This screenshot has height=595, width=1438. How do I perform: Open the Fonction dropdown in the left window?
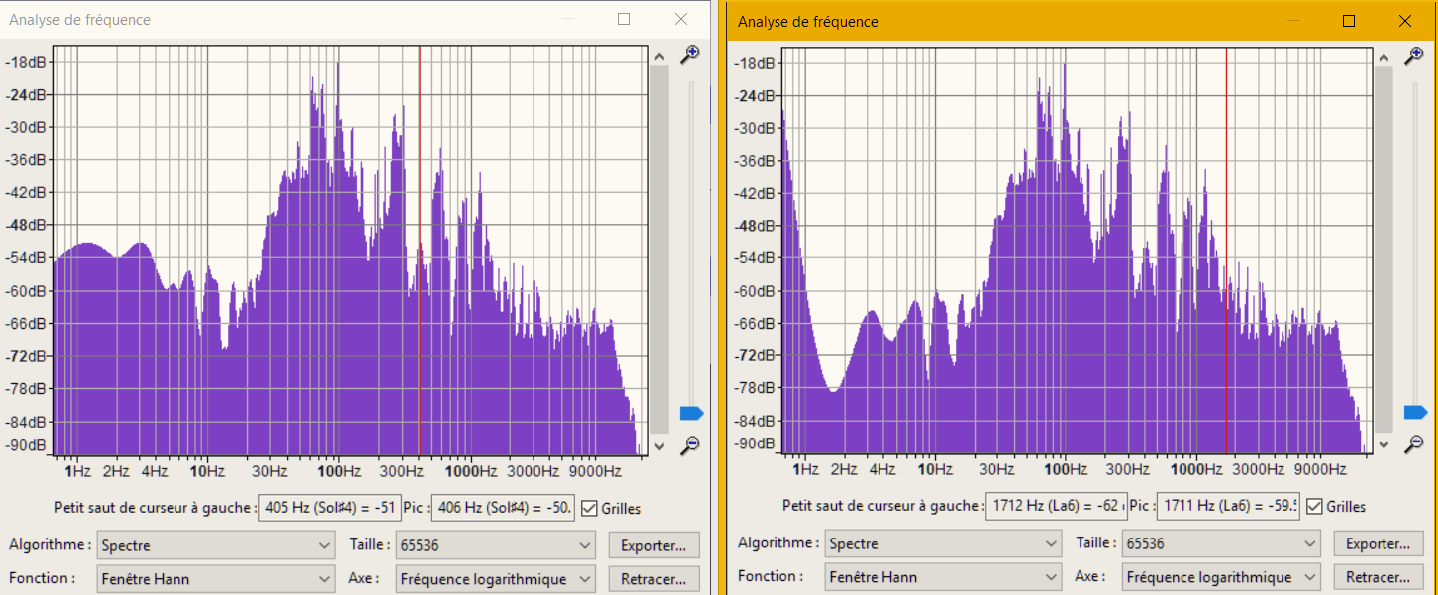[x=216, y=579]
